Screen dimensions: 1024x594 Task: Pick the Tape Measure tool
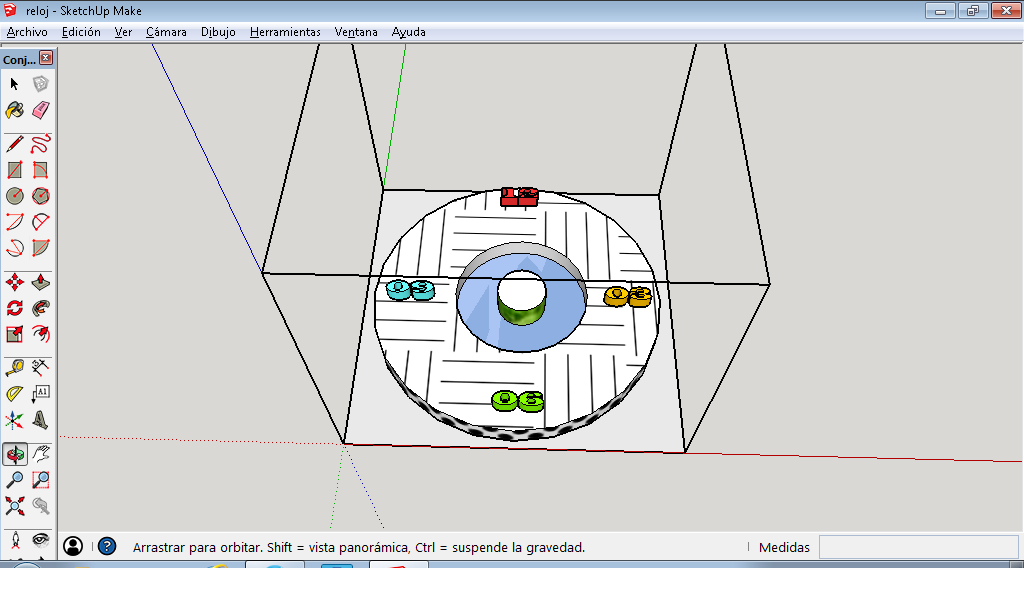point(15,368)
